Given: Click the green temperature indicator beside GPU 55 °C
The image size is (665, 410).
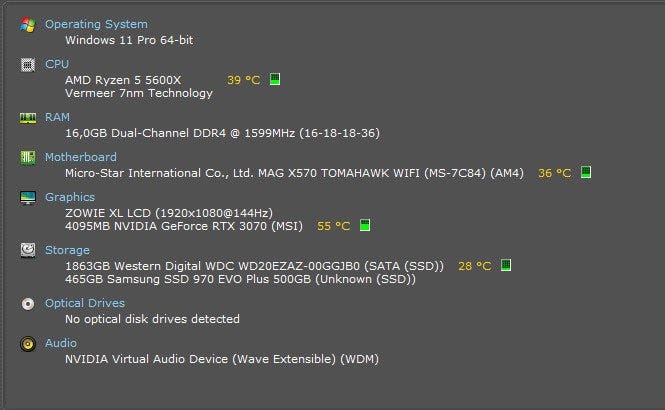Looking at the screenshot, I should point(365,225).
